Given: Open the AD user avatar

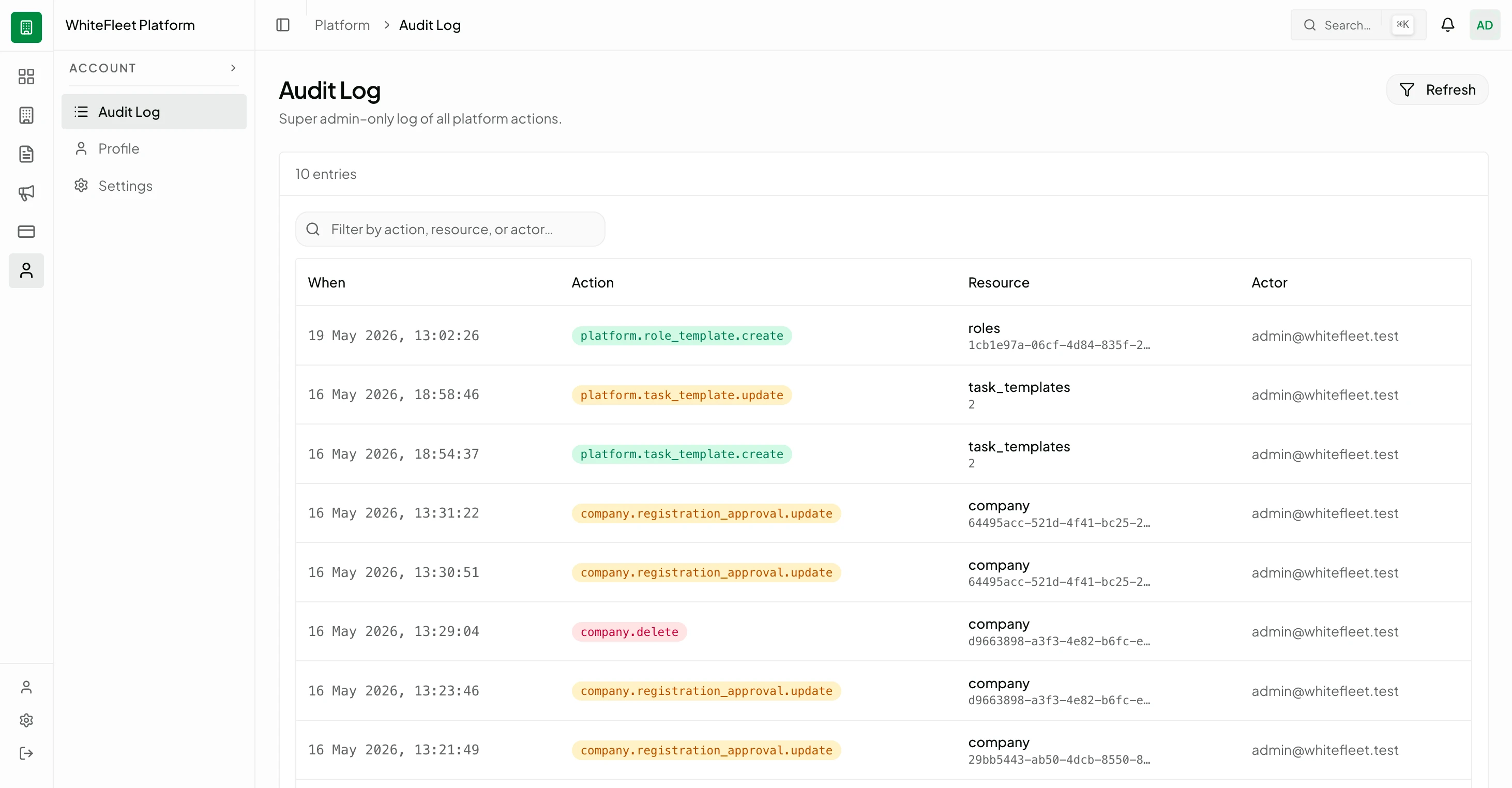Looking at the screenshot, I should click(1485, 25).
